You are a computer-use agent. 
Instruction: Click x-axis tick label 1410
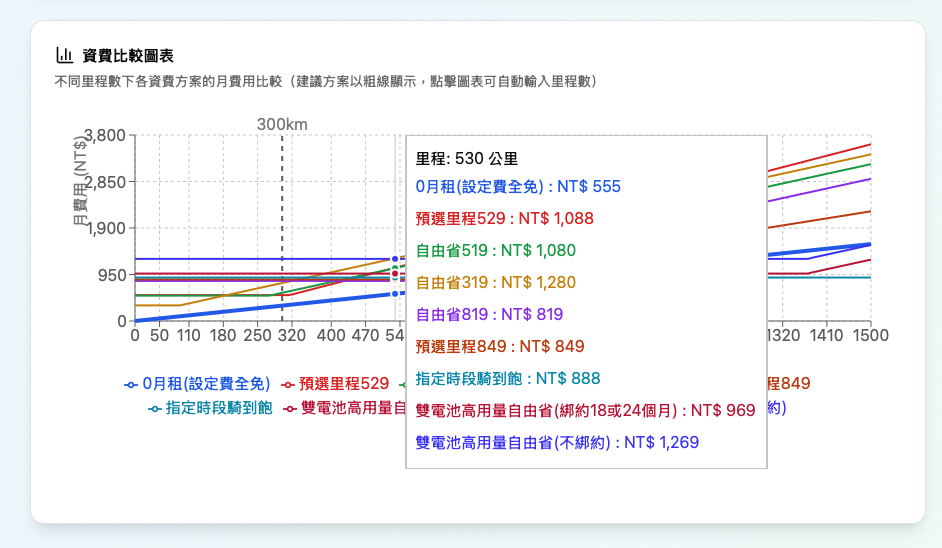click(826, 335)
